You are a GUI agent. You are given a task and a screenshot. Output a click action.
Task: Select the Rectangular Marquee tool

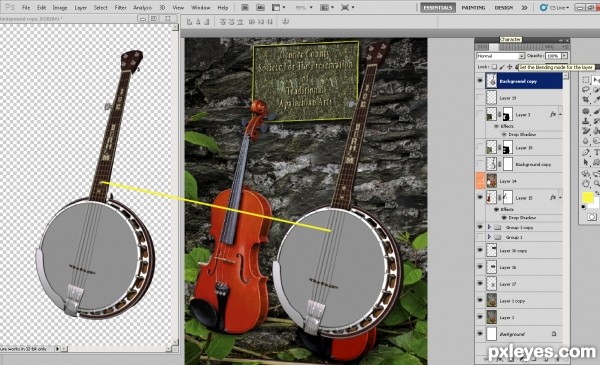(x=586, y=80)
